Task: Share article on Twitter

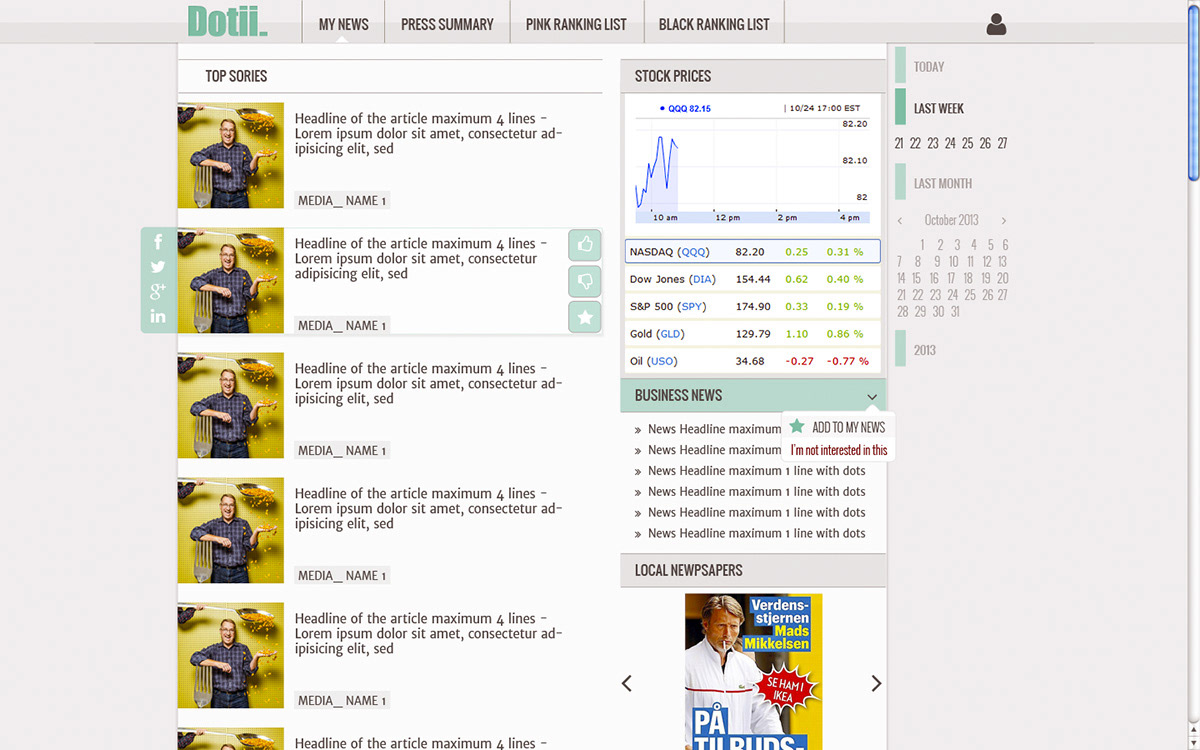Action: pyautogui.click(x=158, y=267)
